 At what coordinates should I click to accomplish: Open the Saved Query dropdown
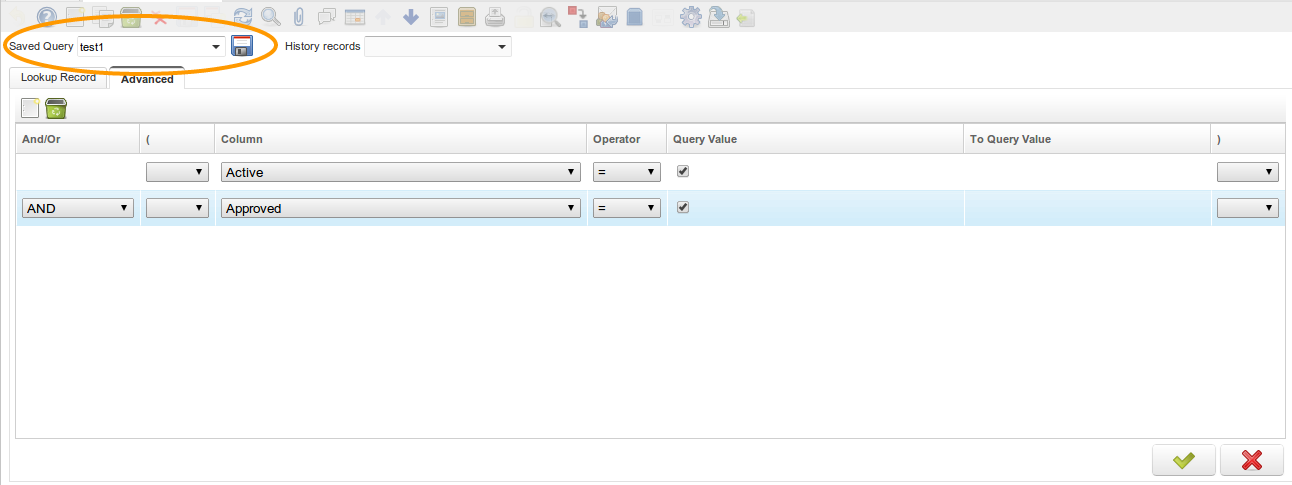click(217, 47)
